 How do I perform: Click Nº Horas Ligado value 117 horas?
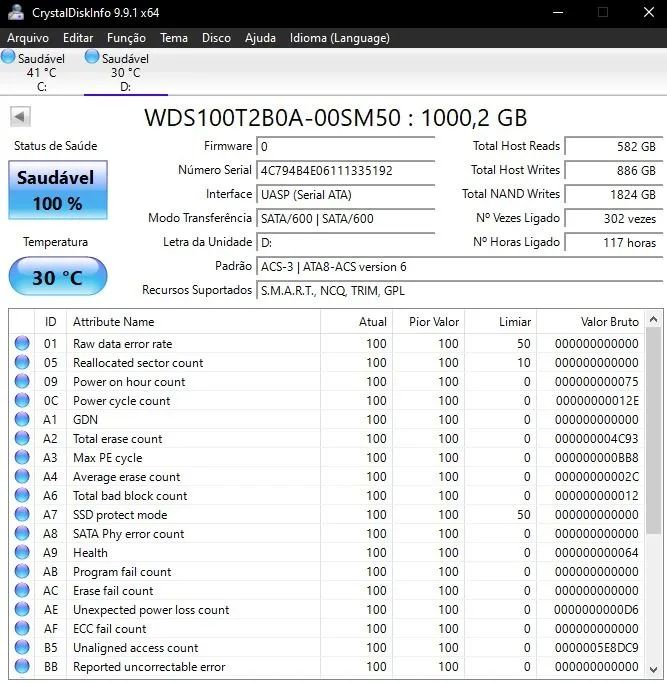(x=614, y=242)
